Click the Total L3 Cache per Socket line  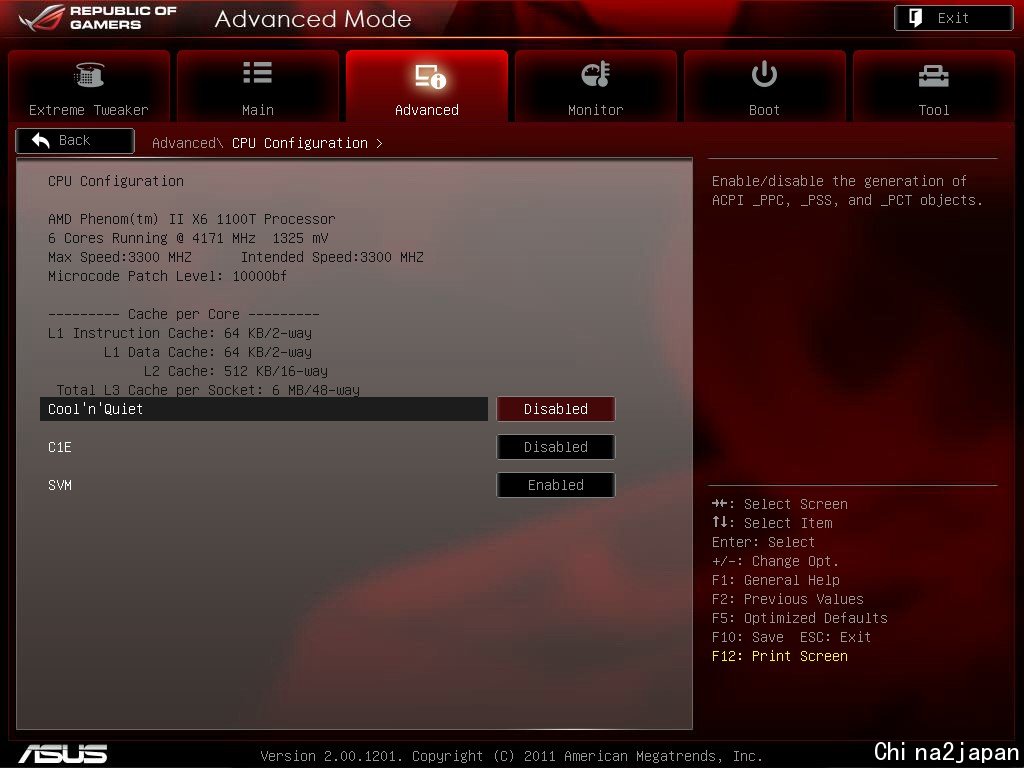click(208, 390)
